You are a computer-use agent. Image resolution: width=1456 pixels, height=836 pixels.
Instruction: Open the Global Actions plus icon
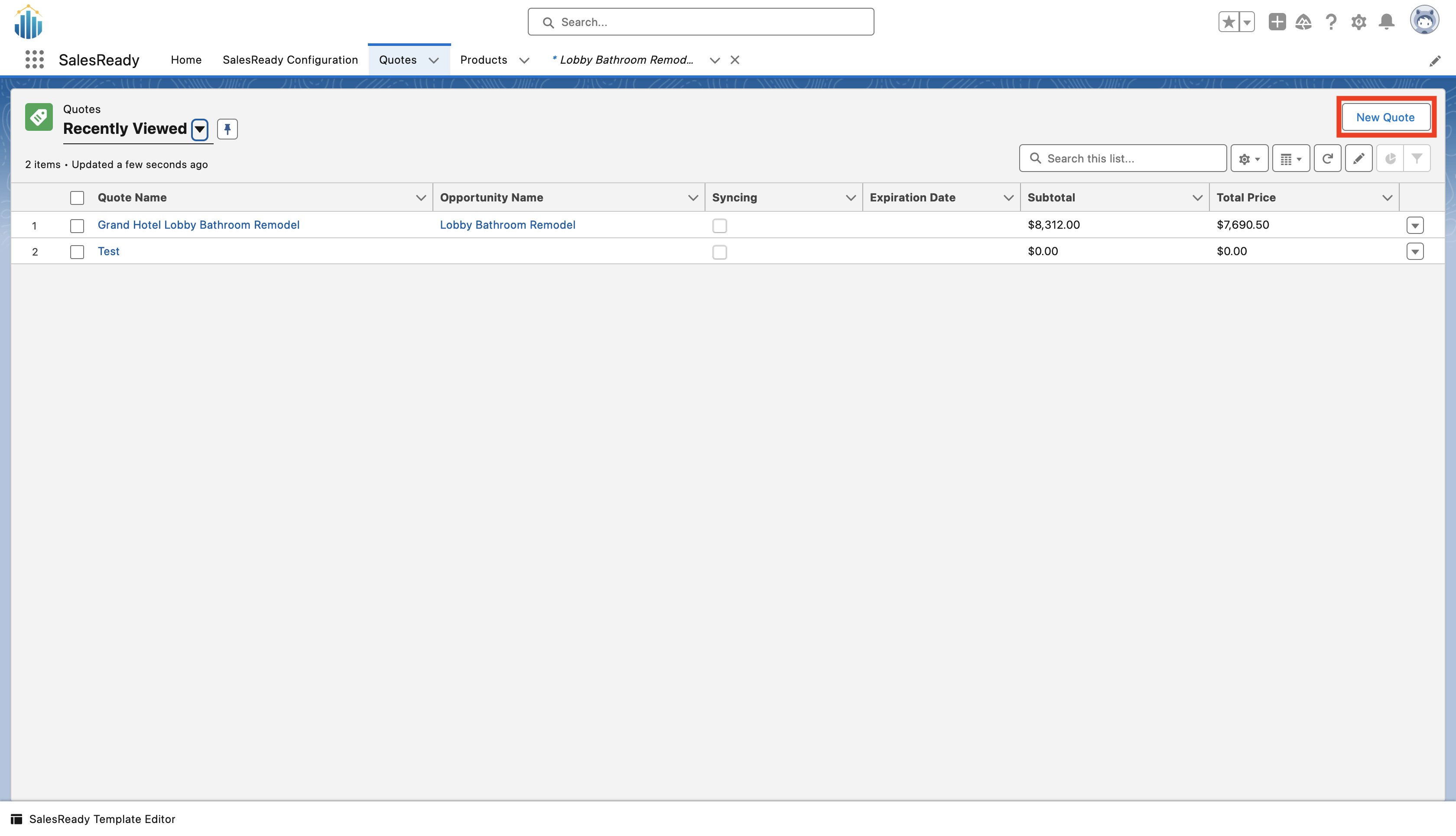tap(1277, 22)
